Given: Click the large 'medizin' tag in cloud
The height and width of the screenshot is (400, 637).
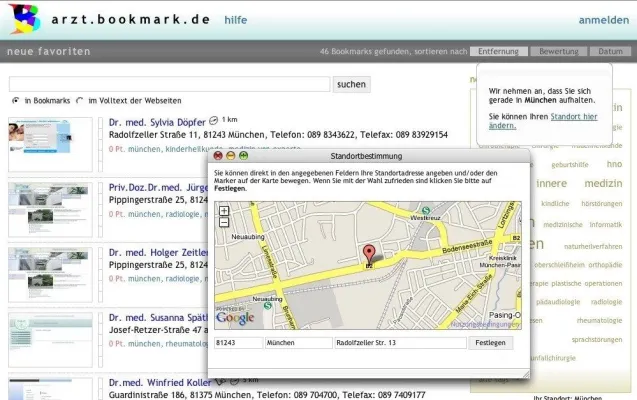Looking at the screenshot, I should tap(603, 184).
